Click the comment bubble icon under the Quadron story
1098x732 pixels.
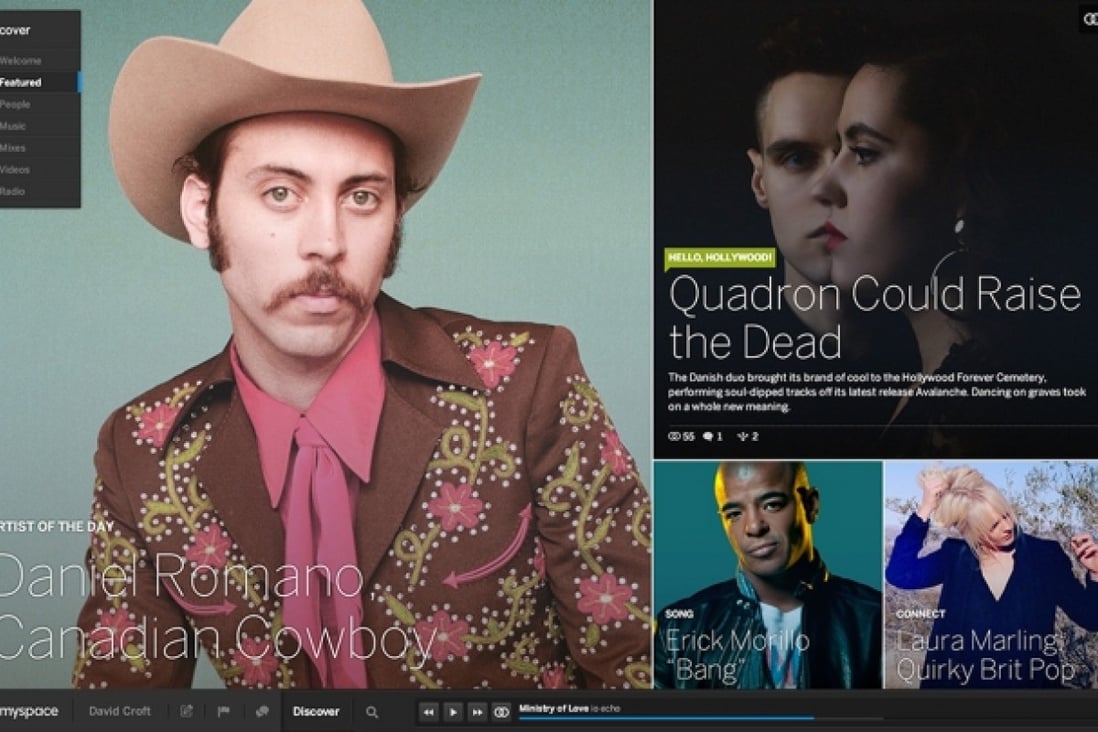coord(708,438)
